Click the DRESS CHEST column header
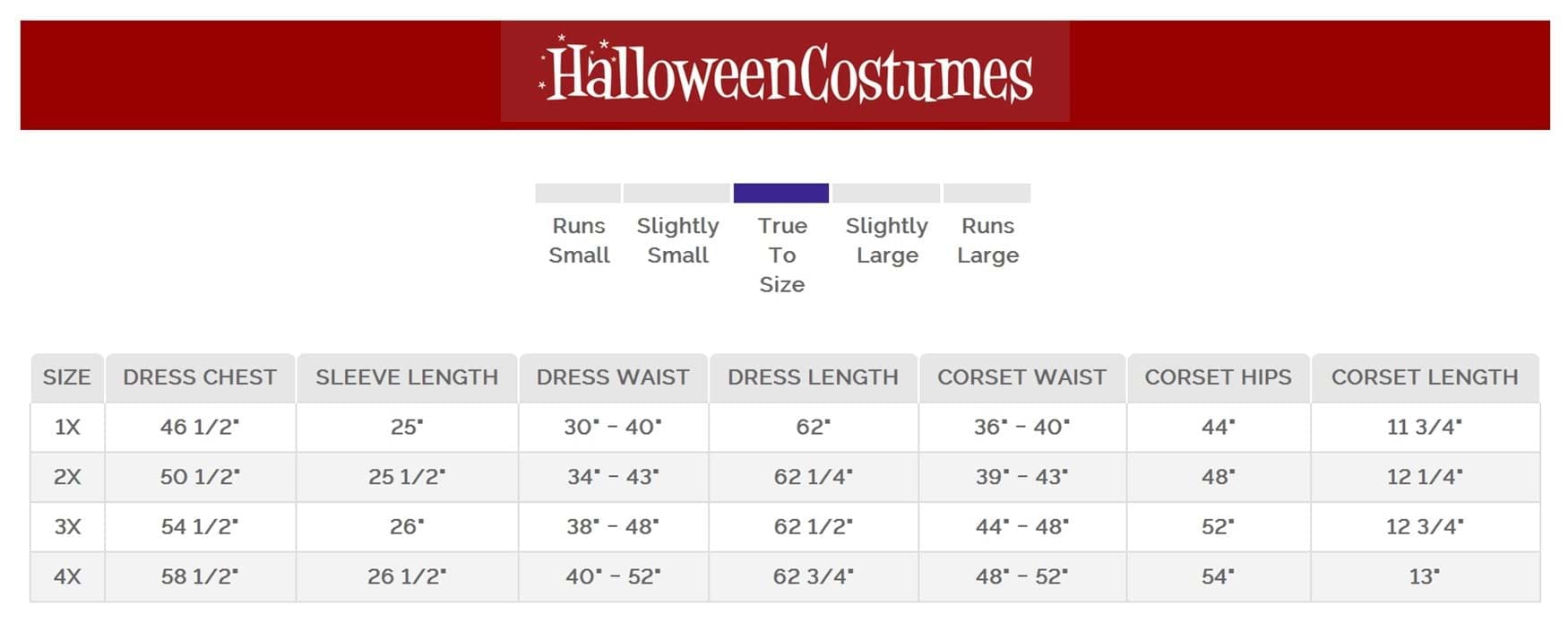Screen dimensions: 1568x632 click(200, 377)
